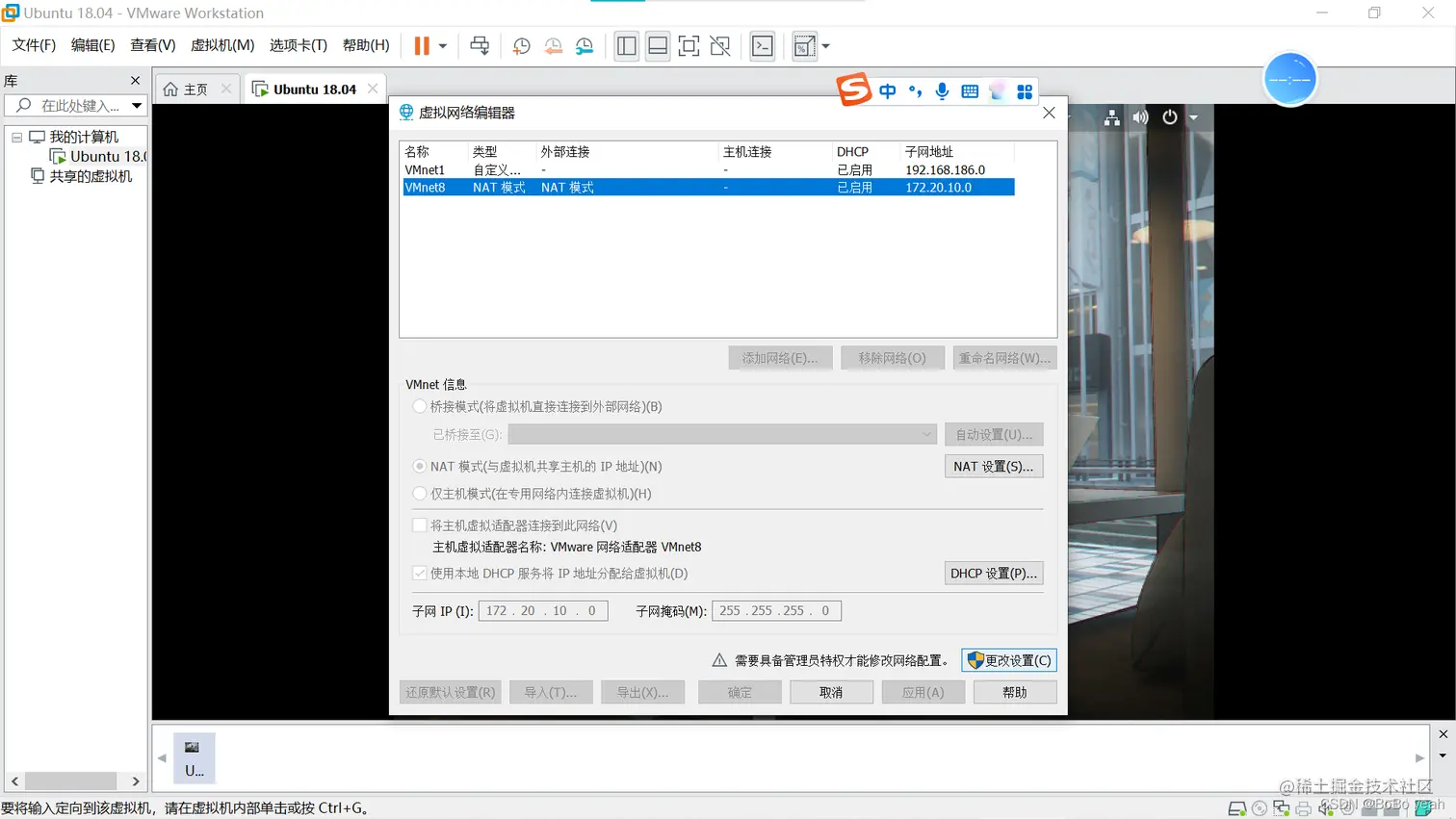Viewport: 1456px width, 819px height.
Task: Open the Sogou toolbox grid icon
Action: [1025, 91]
